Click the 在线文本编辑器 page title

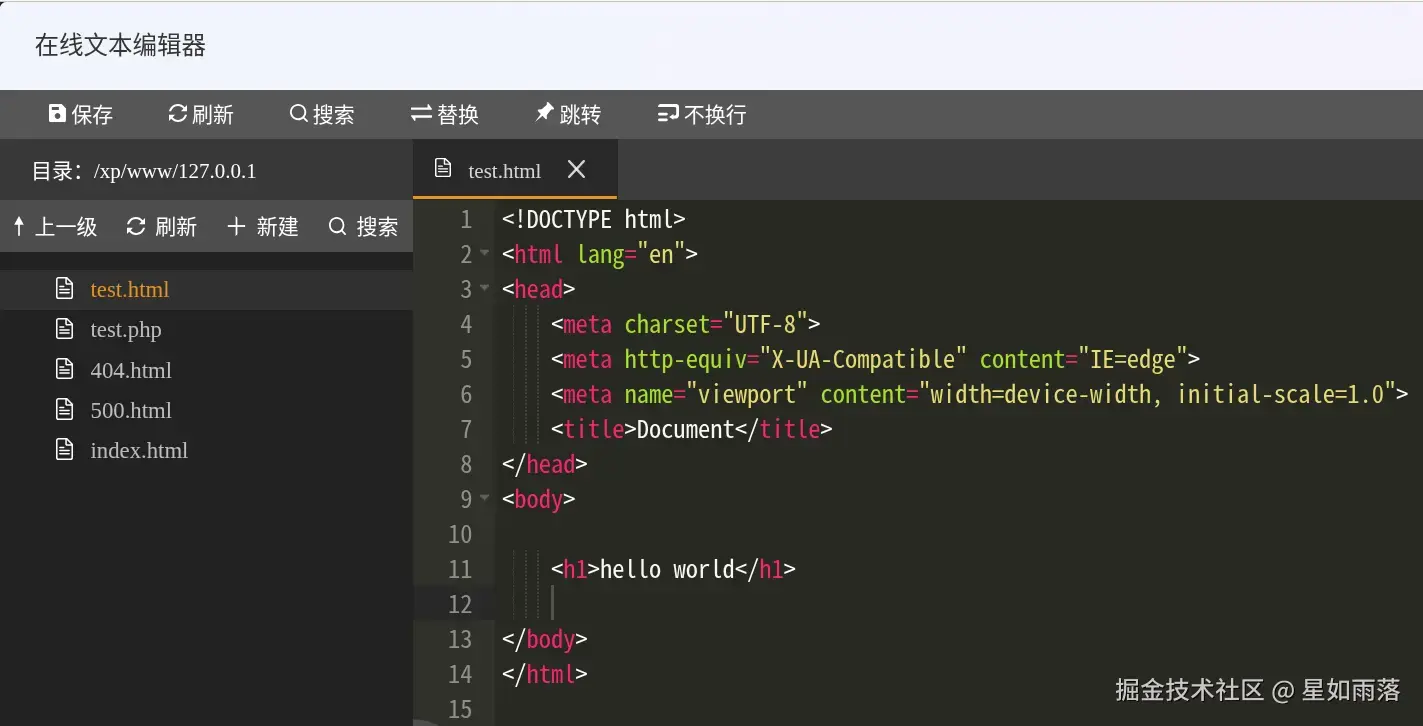click(x=120, y=45)
